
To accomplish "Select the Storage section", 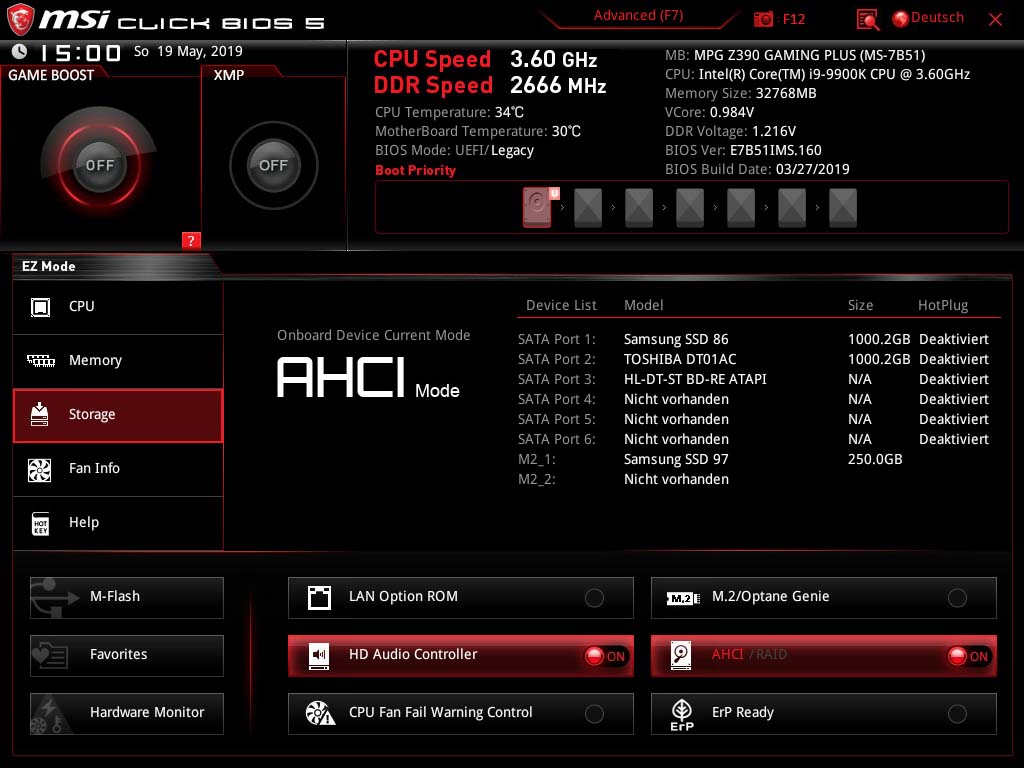I will click(118, 415).
